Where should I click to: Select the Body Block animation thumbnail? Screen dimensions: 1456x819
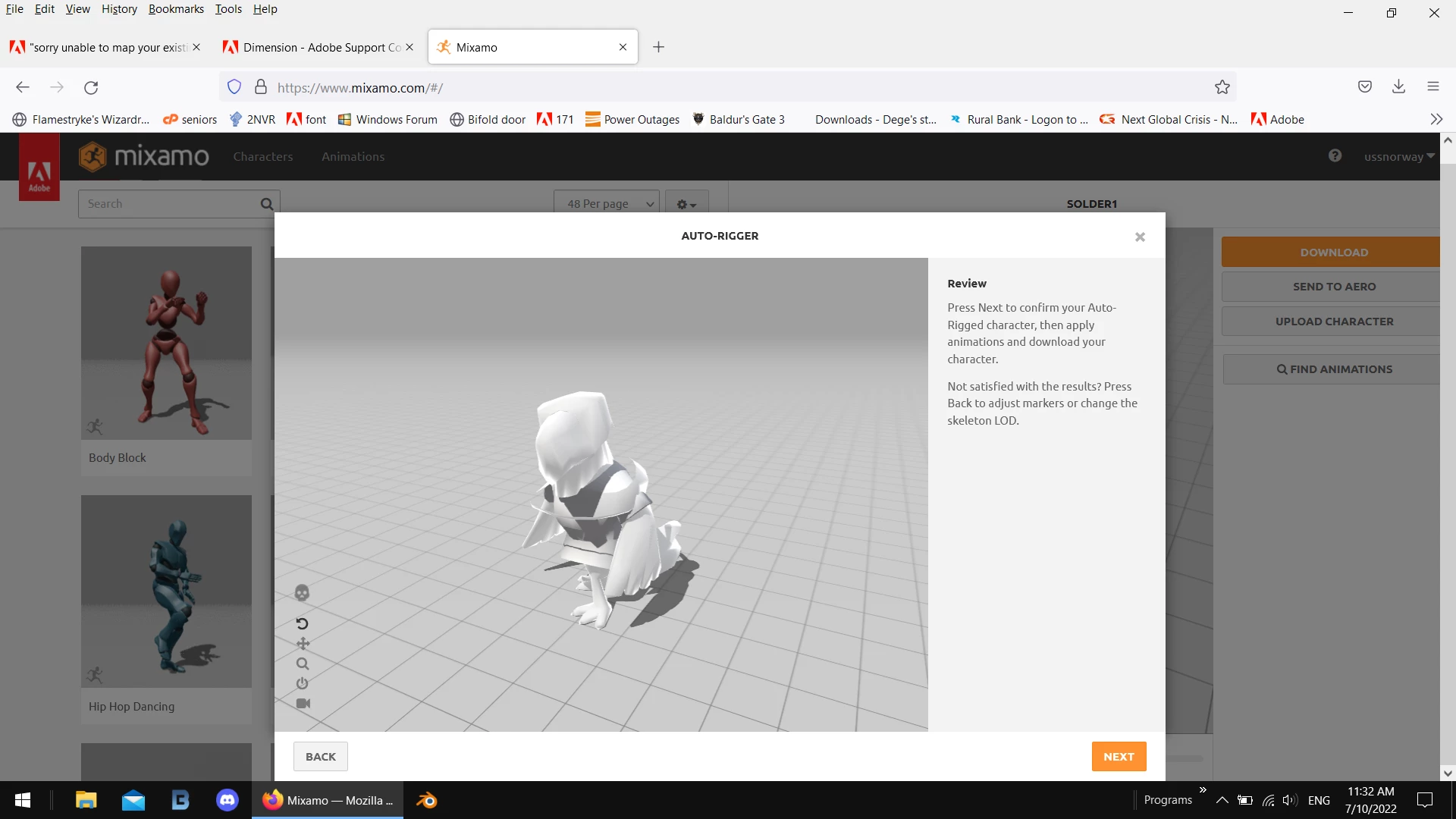tap(166, 343)
